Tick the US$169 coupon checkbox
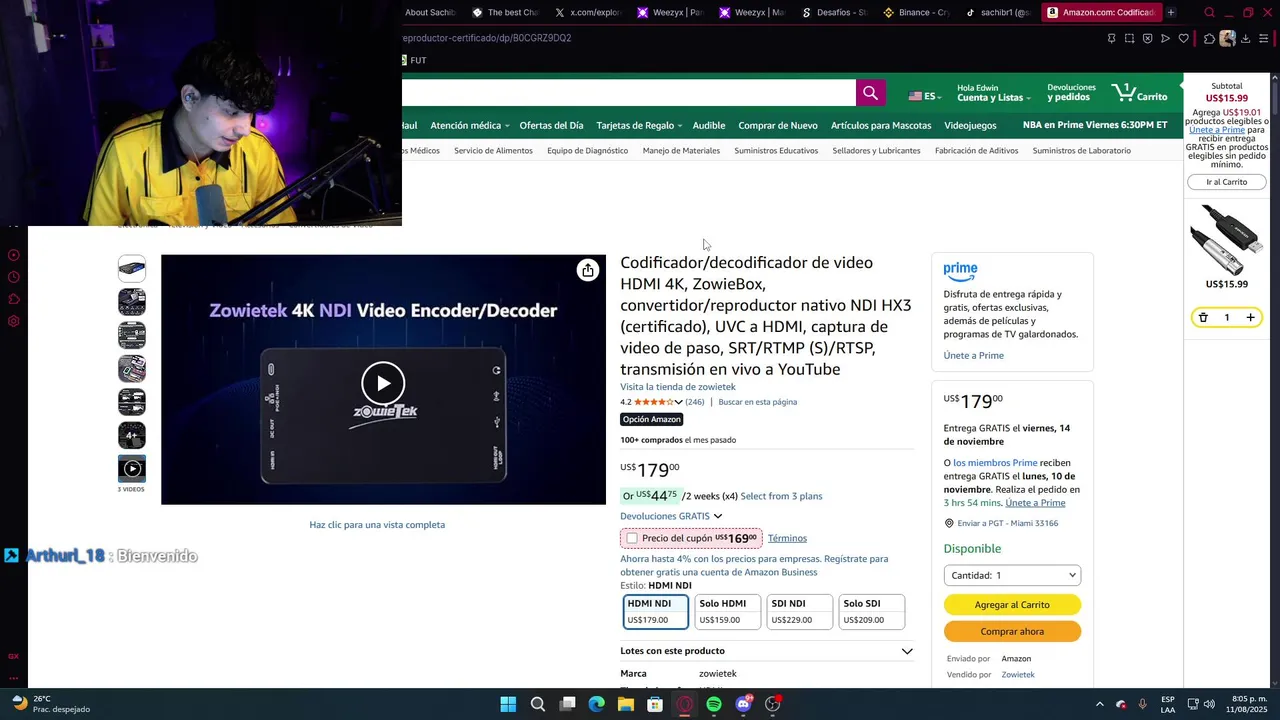1280x720 pixels. (632, 538)
